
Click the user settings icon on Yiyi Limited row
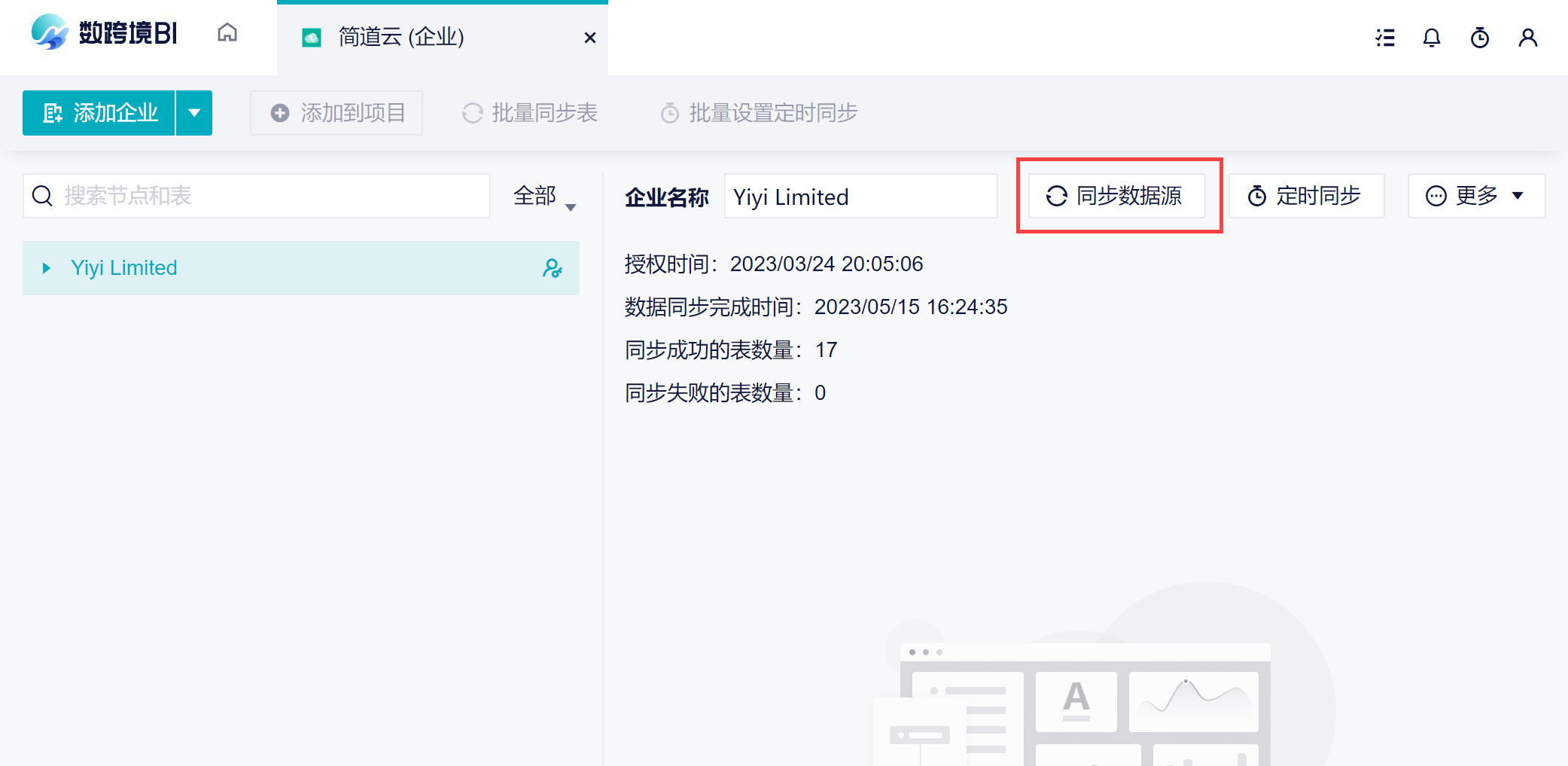point(553,268)
